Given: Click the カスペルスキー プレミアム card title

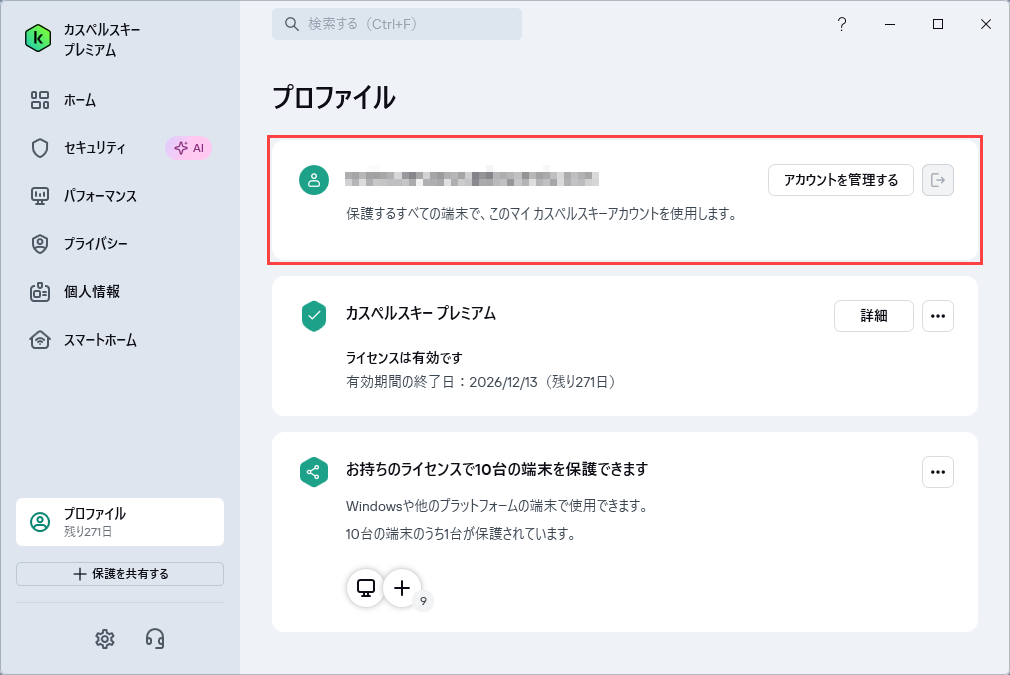Looking at the screenshot, I should [421, 314].
